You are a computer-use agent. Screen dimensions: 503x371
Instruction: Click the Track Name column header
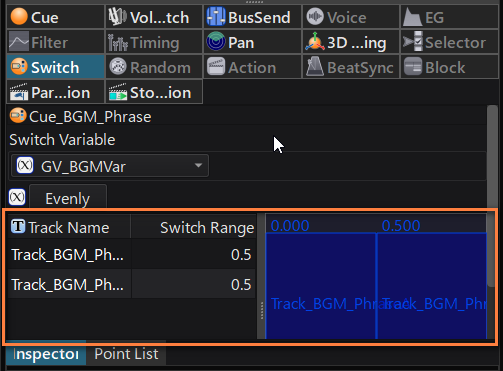coord(69,227)
